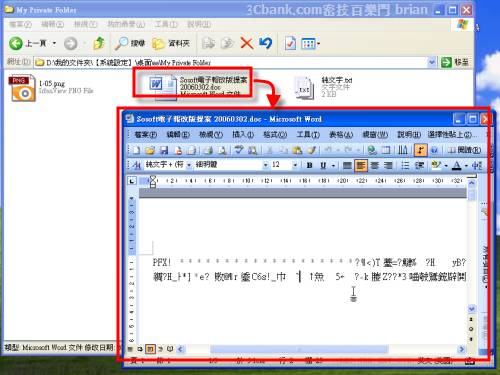Screen dimensions: 500x375
Task: Open the Explorer address bar dropdown
Action: (432, 62)
